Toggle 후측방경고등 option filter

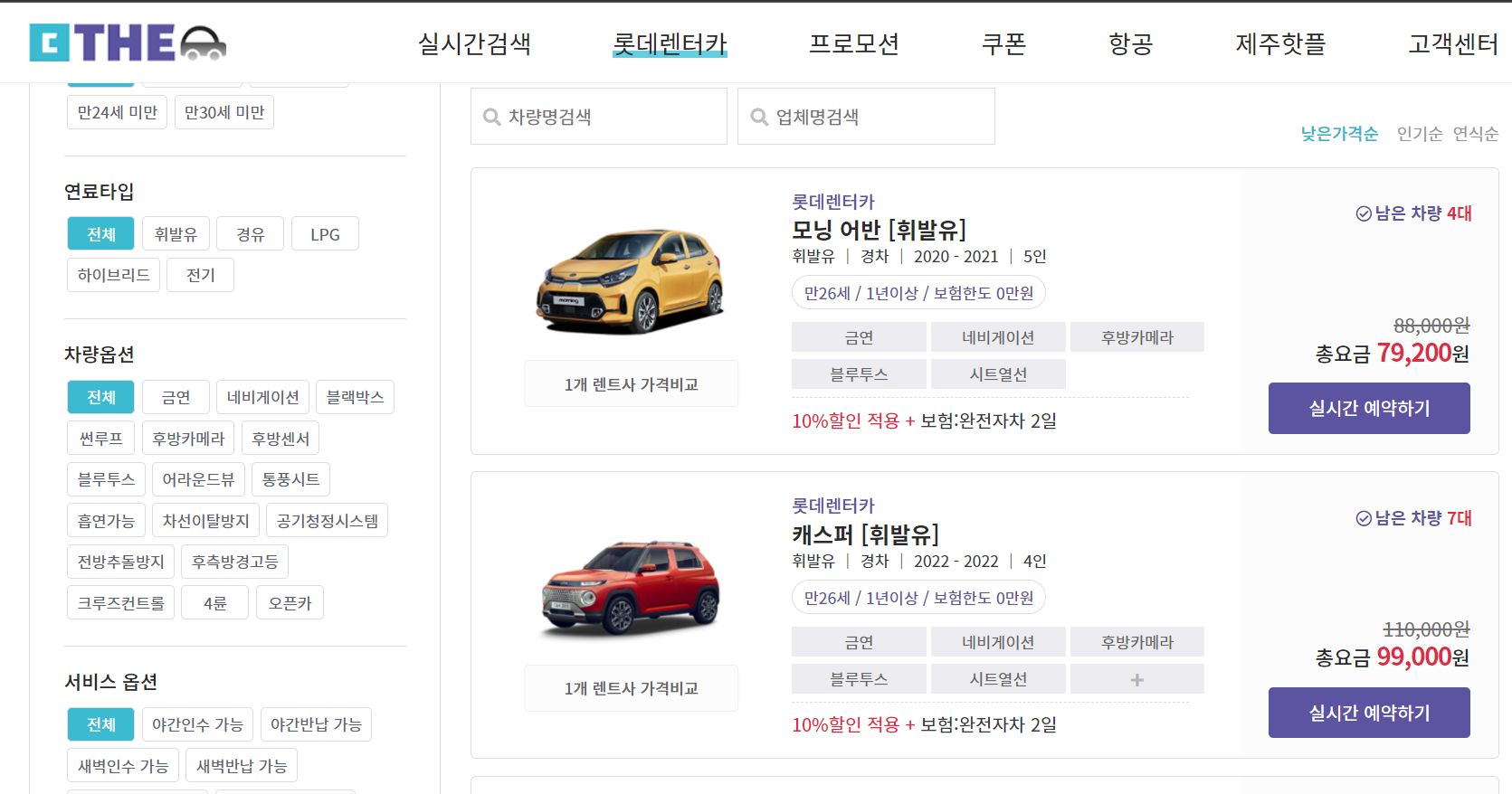click(x=234, y=562)
